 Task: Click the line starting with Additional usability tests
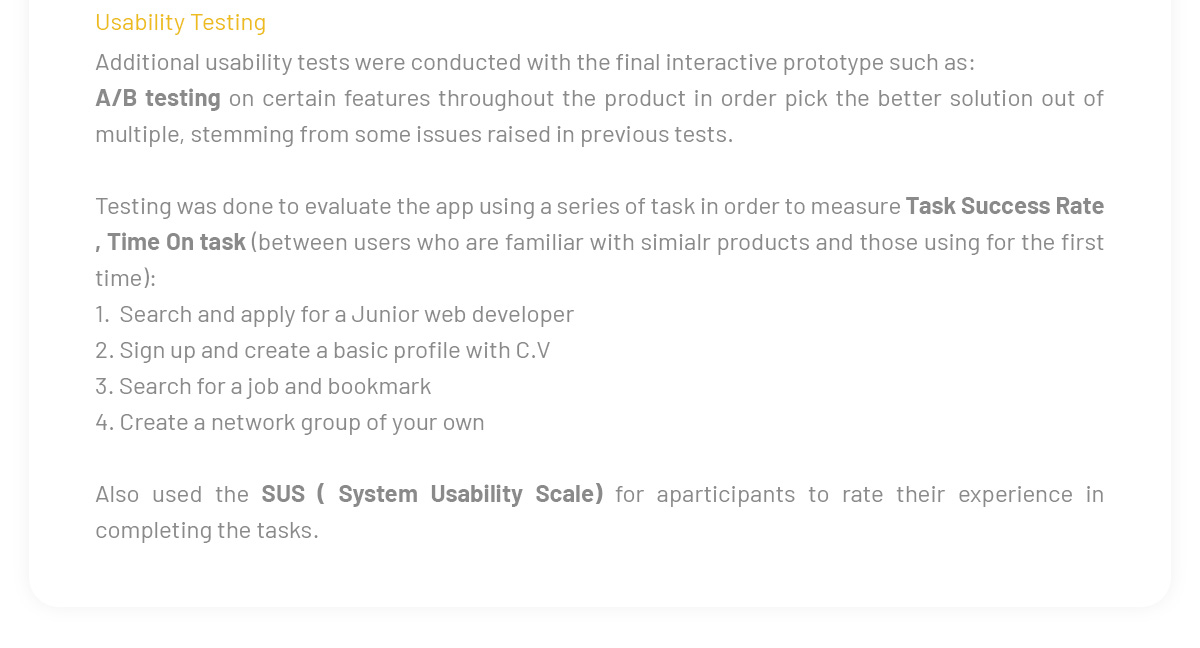click(x=534, y=62)
